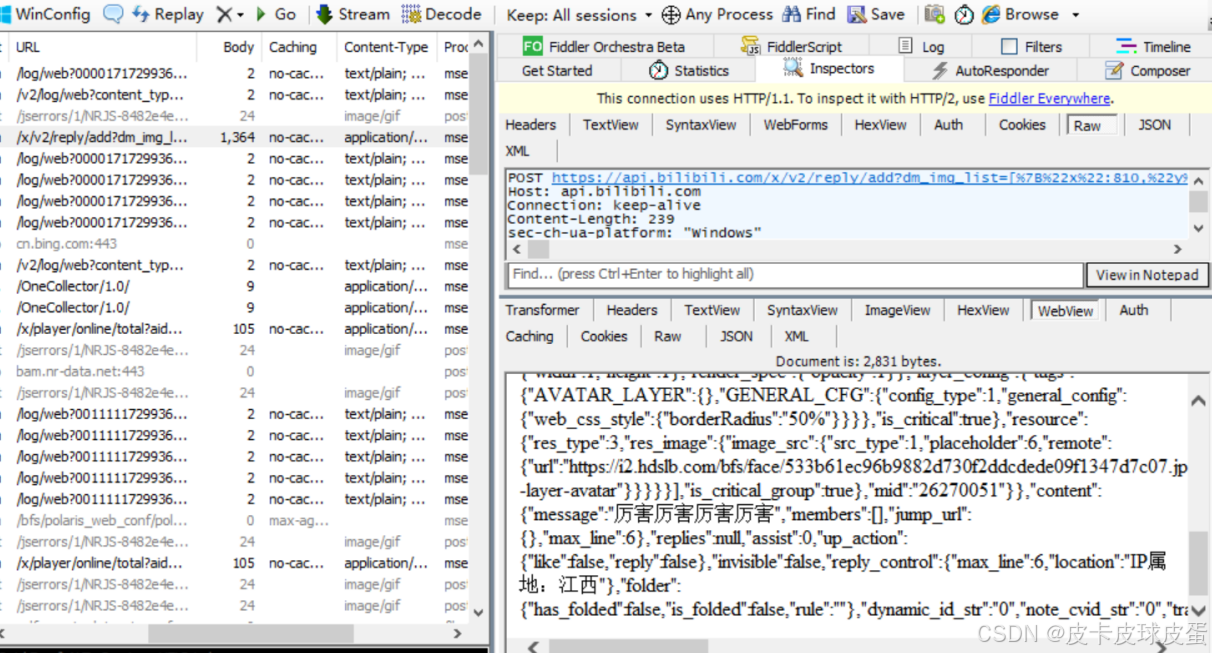1212x653 pixels.
Task: Click the camera screenshot toolbar icon
Action: tap(934, 15)
